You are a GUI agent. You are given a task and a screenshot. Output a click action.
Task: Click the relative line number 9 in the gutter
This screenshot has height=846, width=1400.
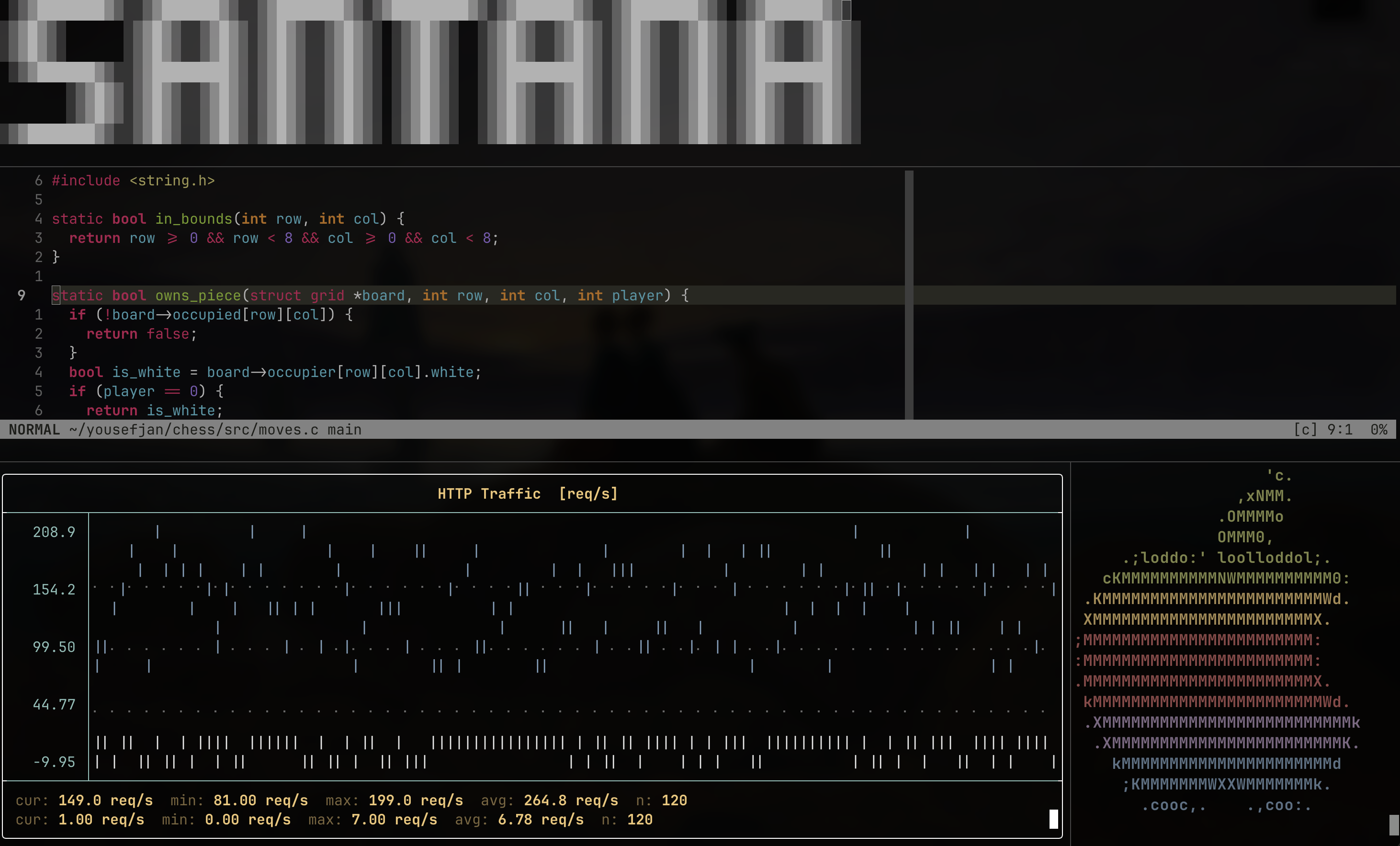[x=21, y=296]
